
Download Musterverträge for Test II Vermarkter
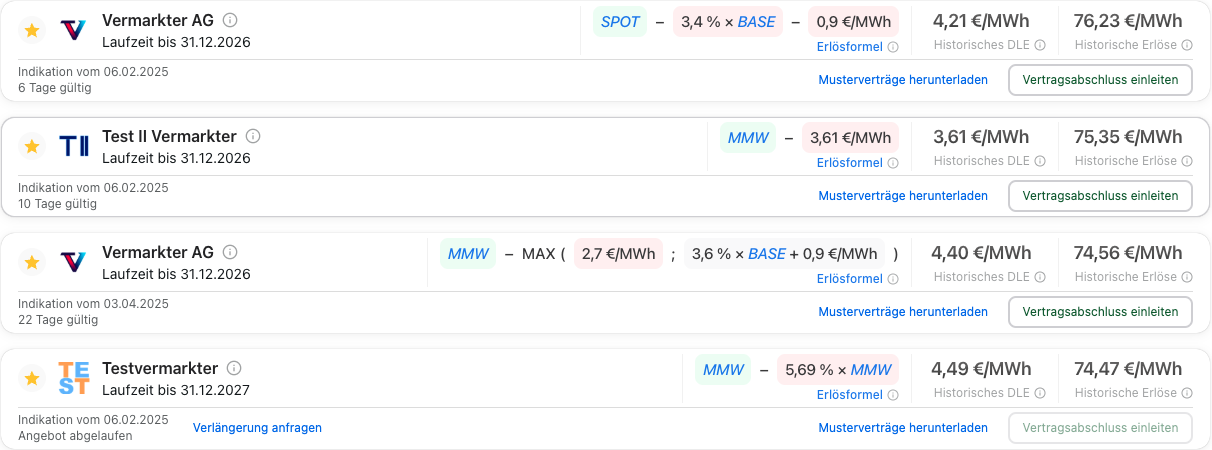tap(903, 196)
